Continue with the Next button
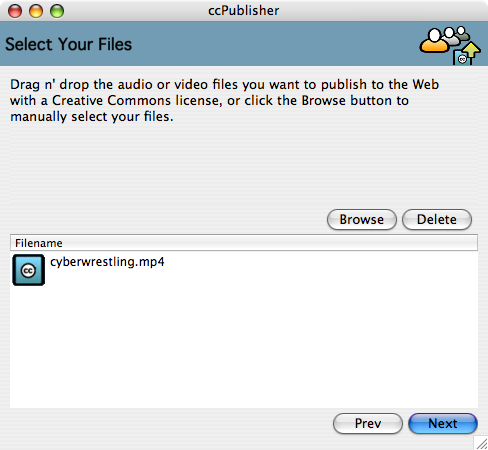The image size is (488, 450). click(443, 423)
